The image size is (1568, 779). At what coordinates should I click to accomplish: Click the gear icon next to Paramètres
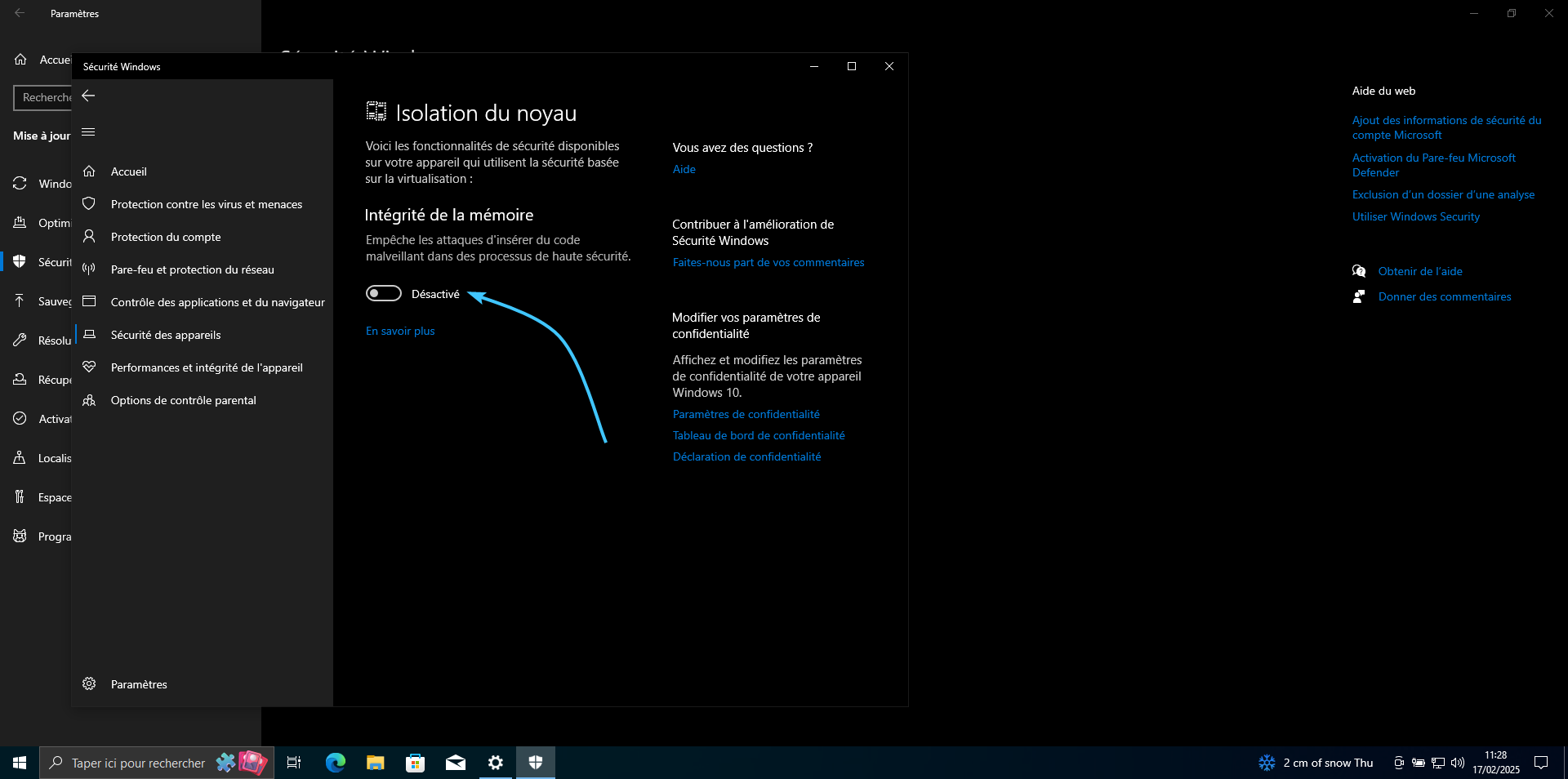click(90, 683)
